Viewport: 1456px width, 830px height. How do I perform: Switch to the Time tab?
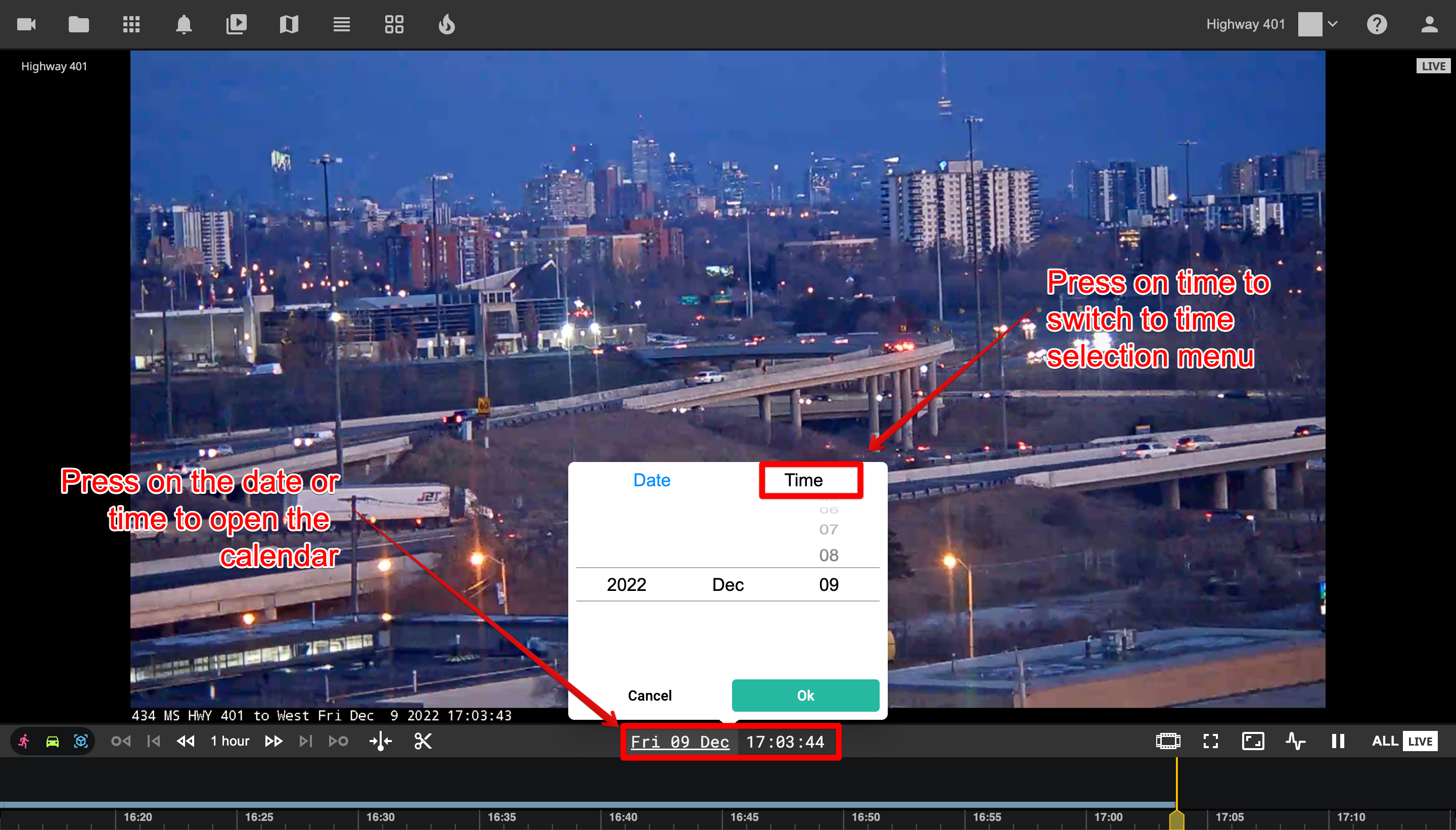tap(803, 480)
